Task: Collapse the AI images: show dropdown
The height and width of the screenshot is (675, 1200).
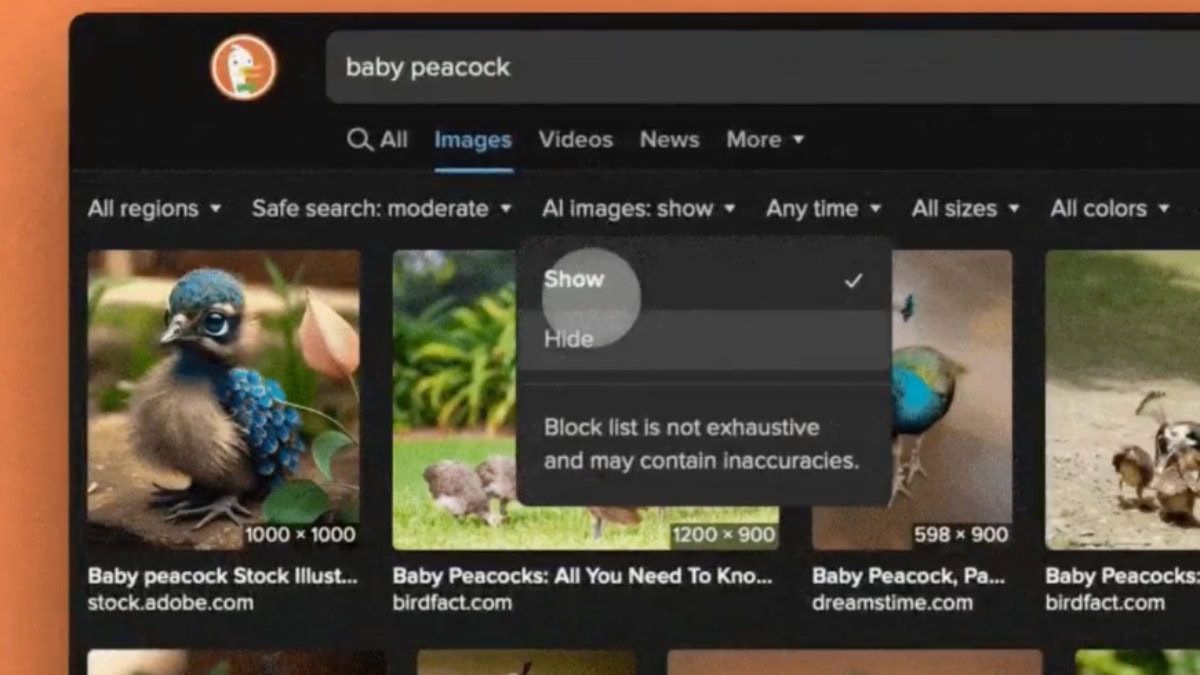Action: [x=639, y=209]
